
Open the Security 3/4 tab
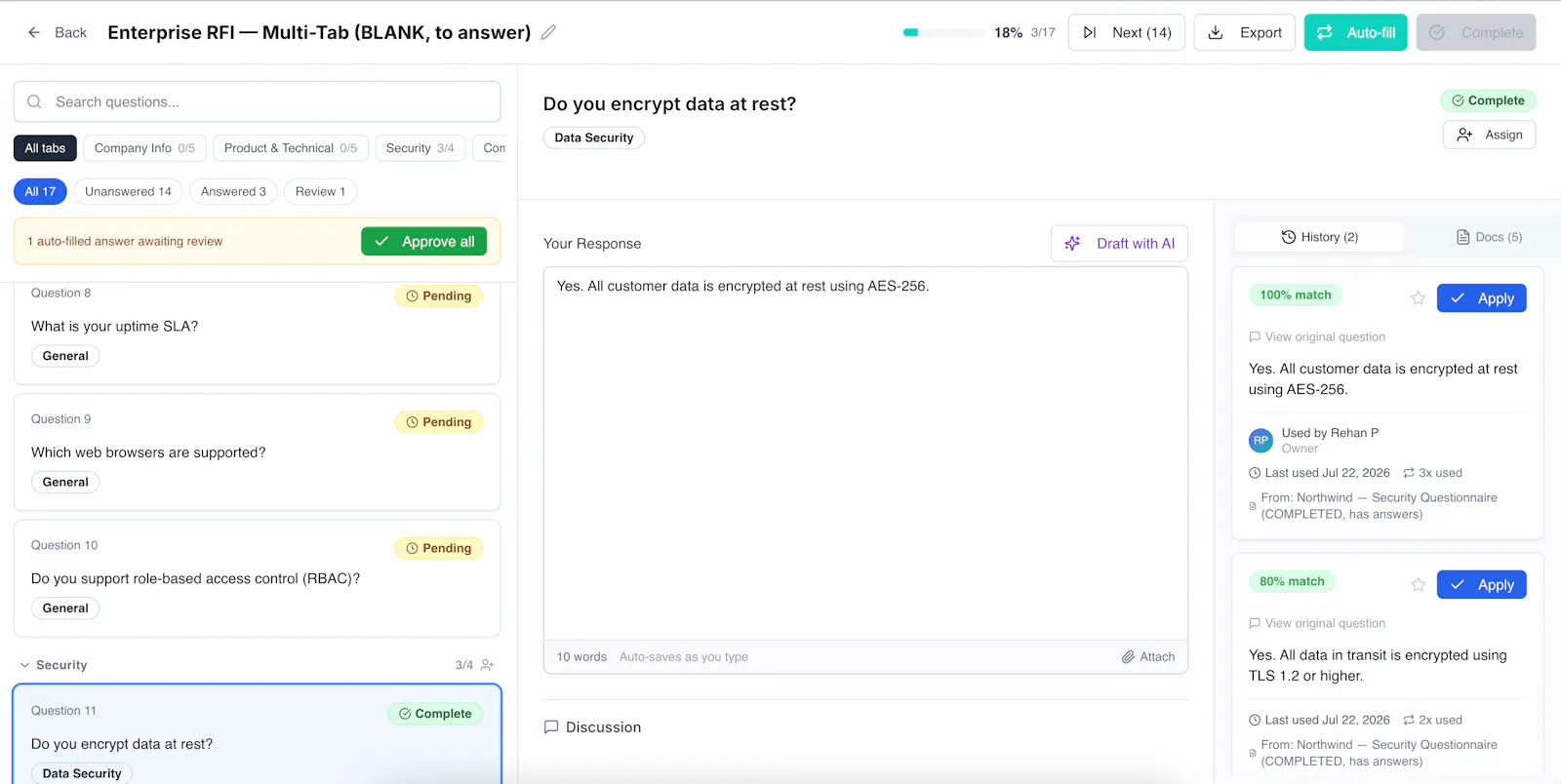420,148
